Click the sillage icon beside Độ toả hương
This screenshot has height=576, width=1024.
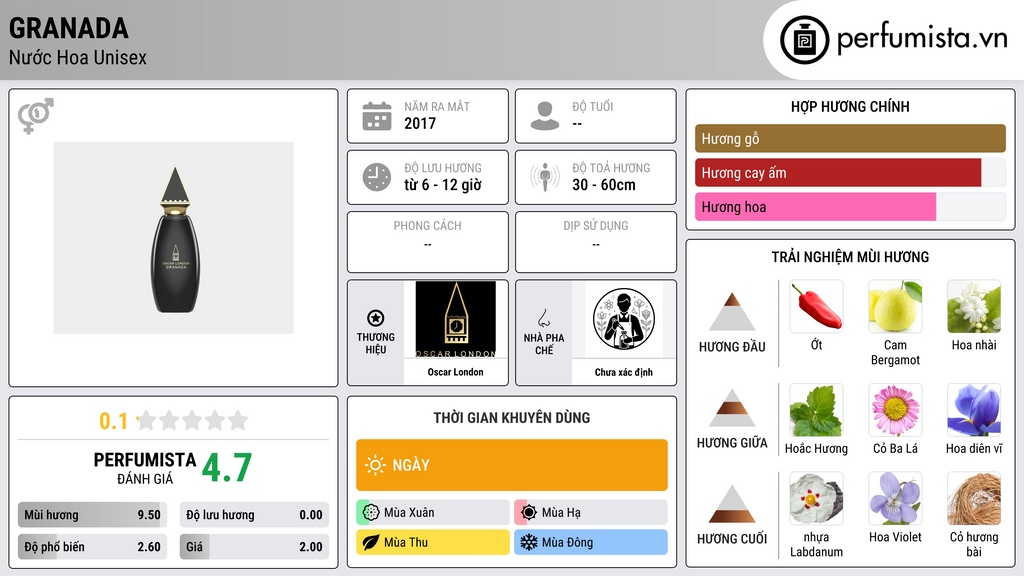545,177
